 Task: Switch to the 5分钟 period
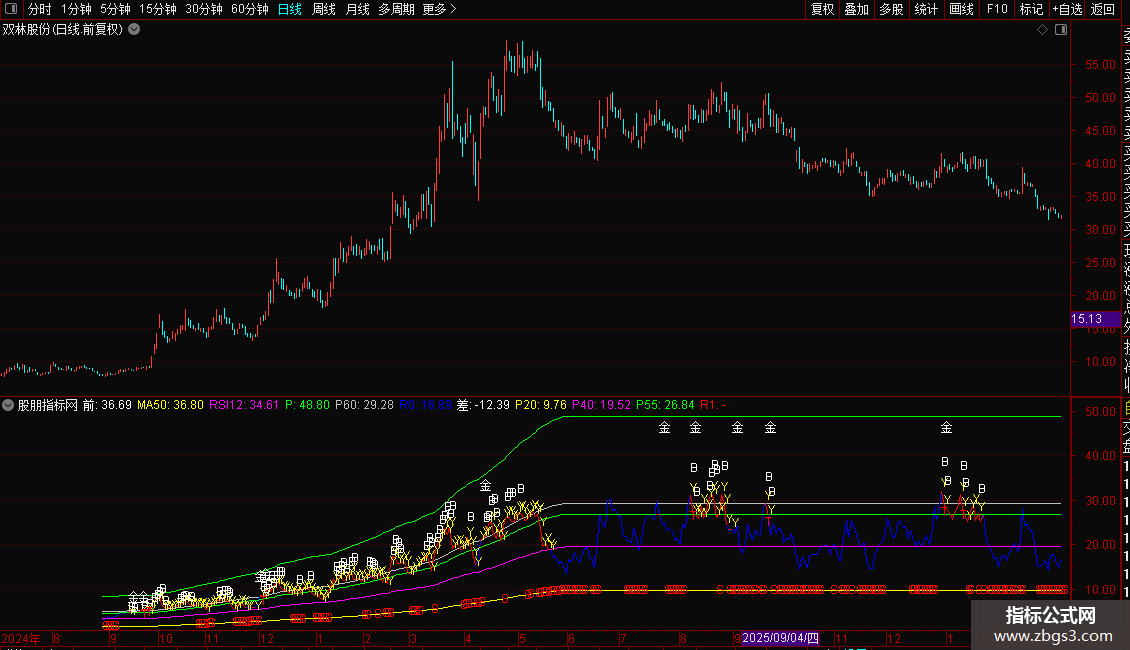pos(115,9)
